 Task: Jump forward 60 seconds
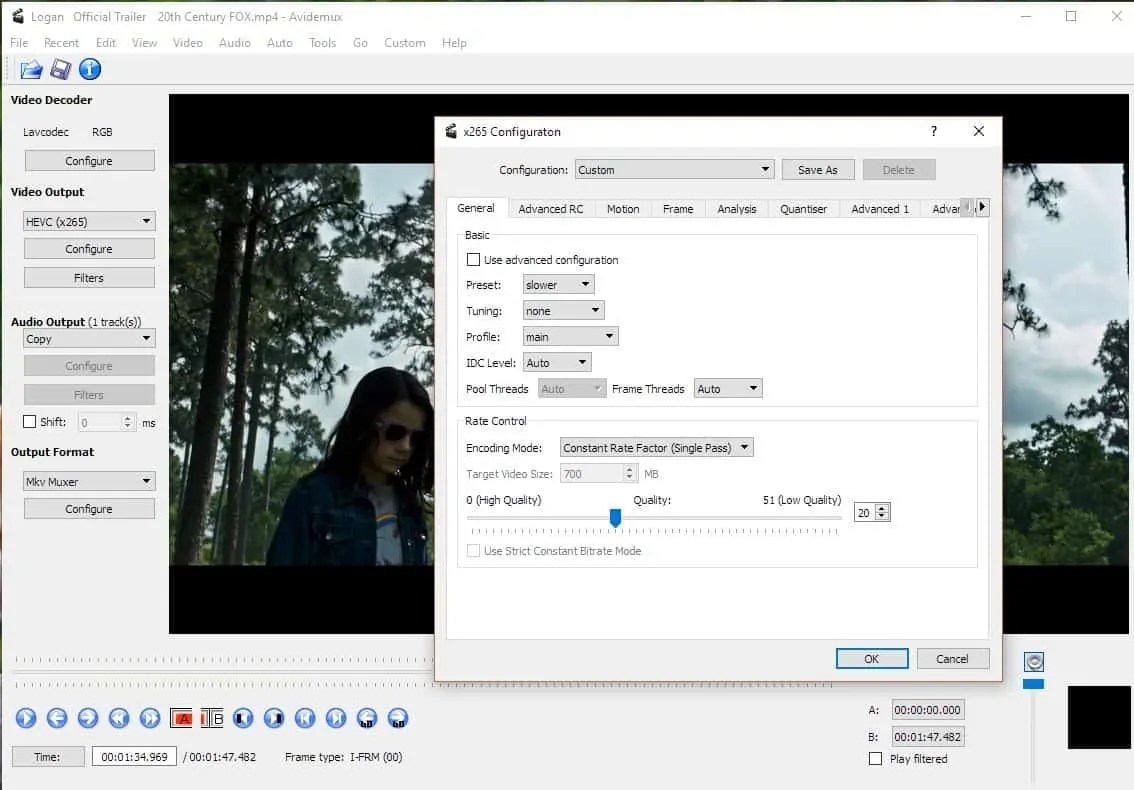pos(397,718)
